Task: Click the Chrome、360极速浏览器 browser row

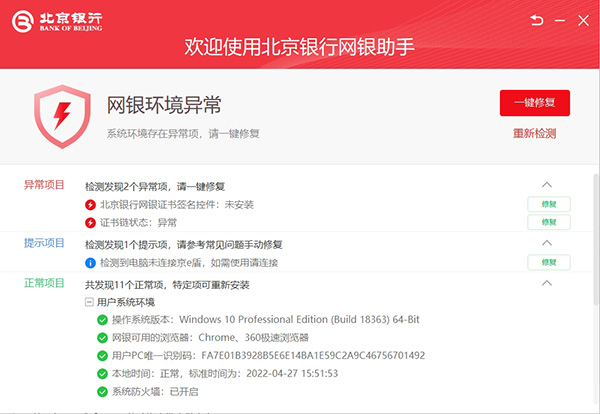Action: coord(203,338)
